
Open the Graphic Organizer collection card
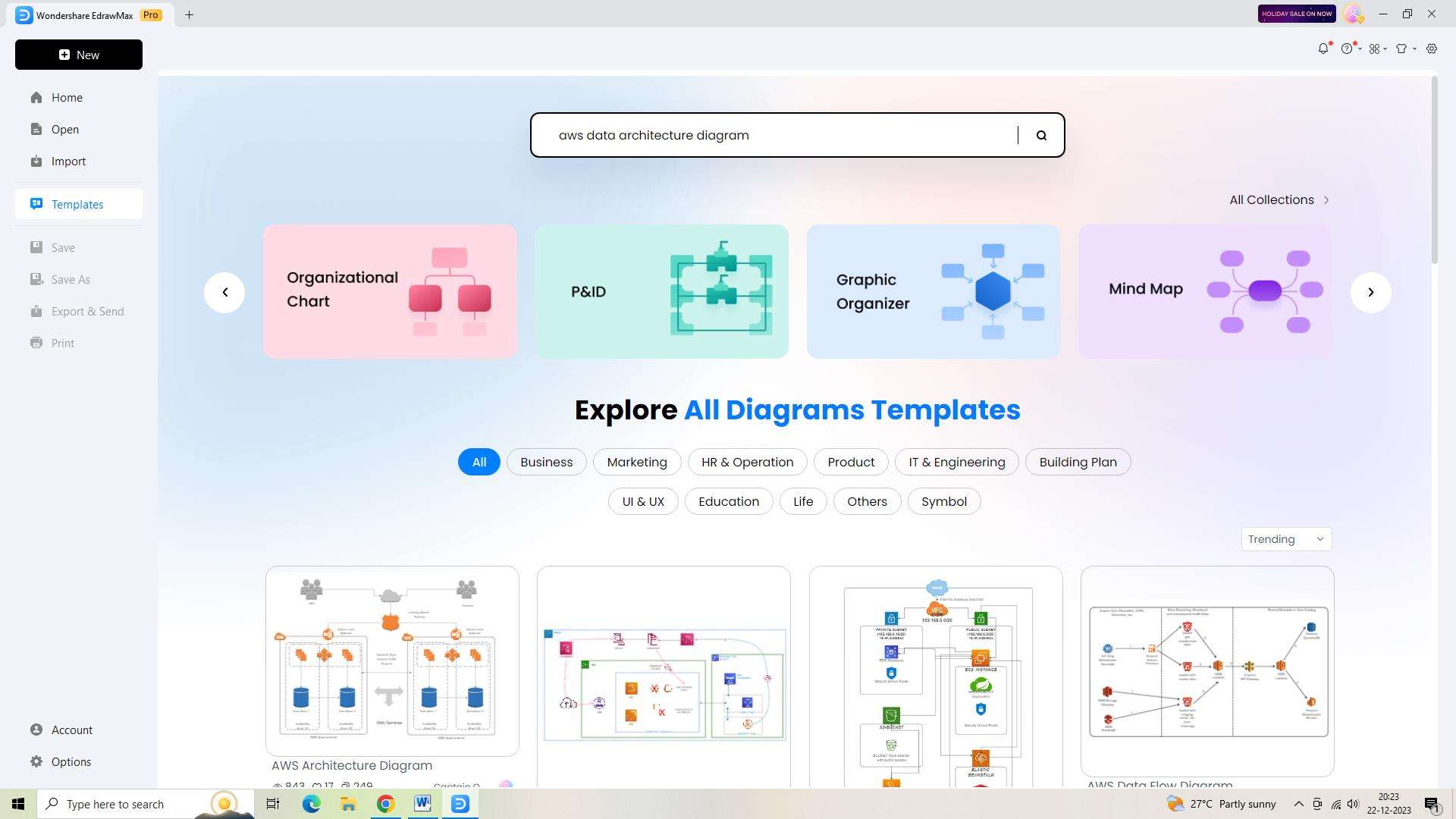(x=934, y=291)
